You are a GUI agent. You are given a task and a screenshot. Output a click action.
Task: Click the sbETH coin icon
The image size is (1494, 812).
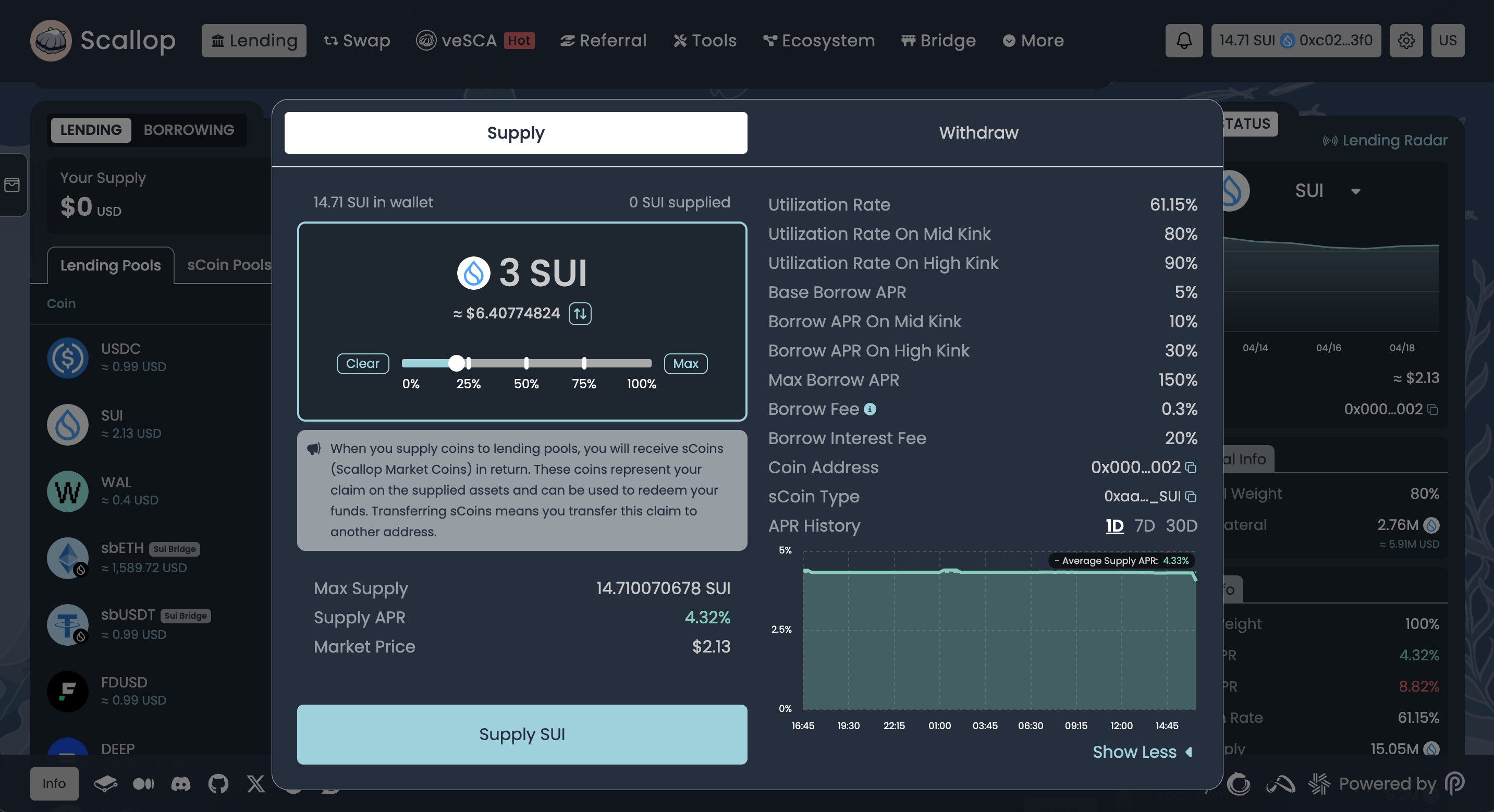[x=68, y=558]
